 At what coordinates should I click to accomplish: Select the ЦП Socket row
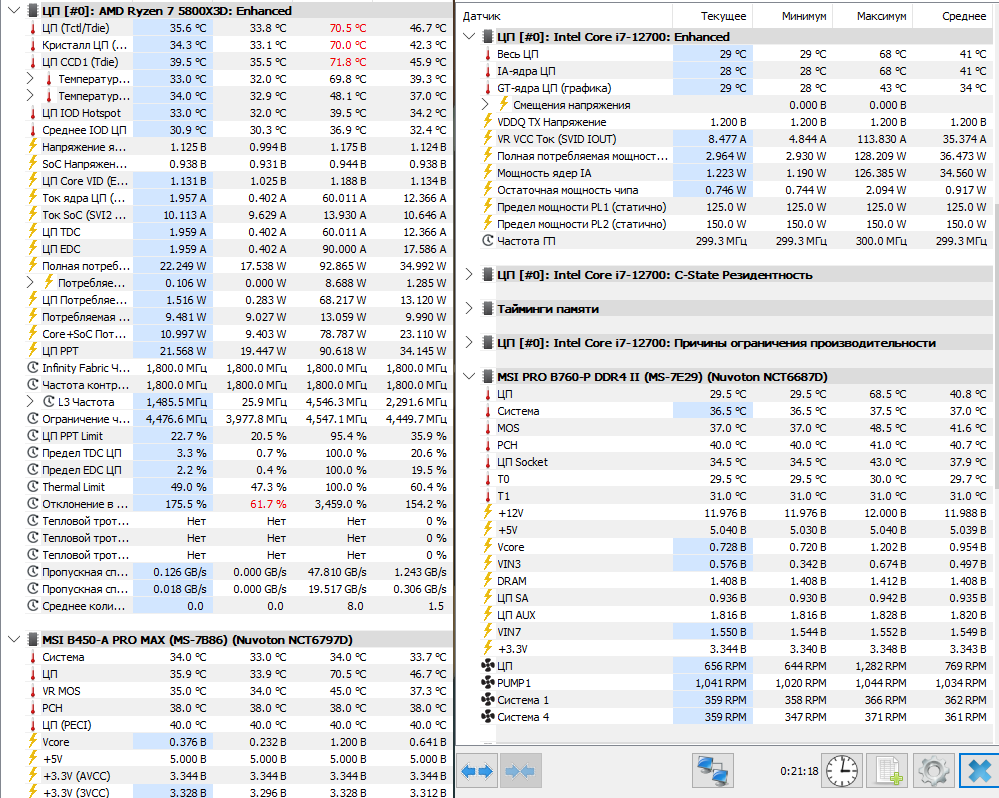[736, 462]
